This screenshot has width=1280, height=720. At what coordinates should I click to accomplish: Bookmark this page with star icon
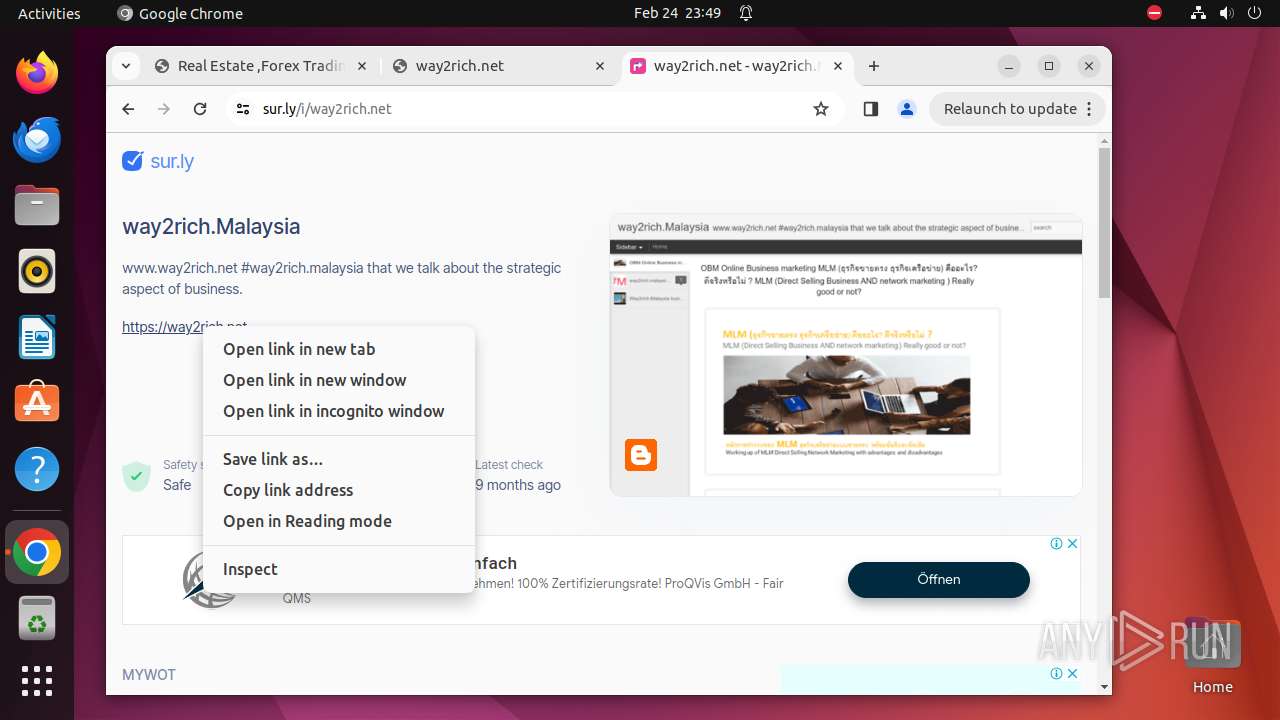point(821,109)
